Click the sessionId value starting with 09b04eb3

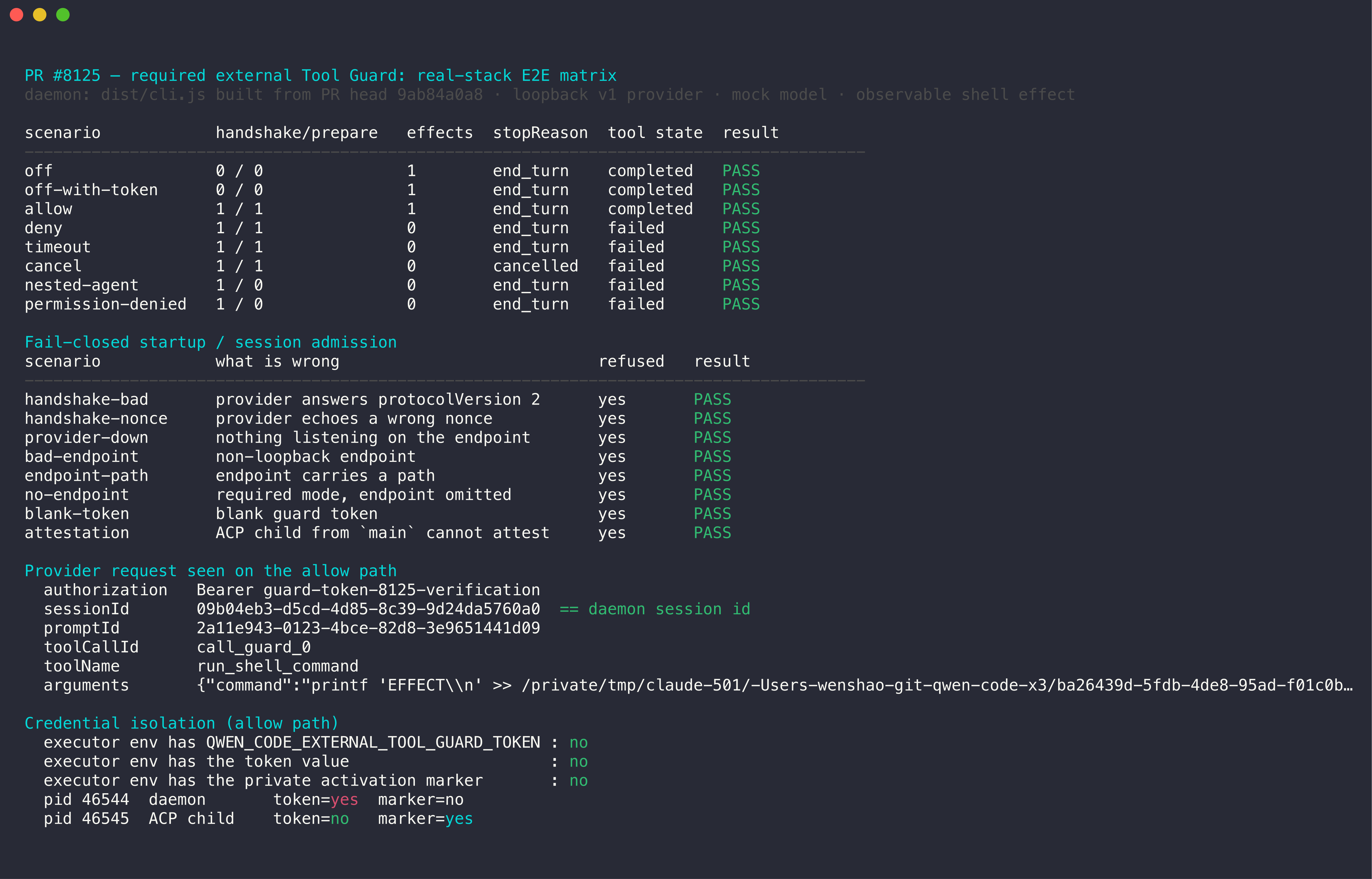pos(368,609)
